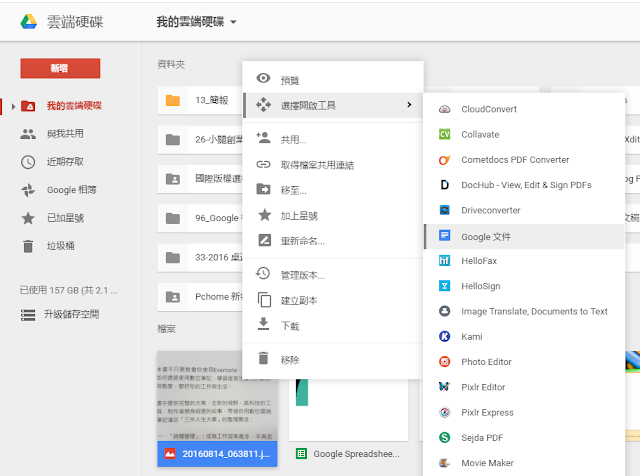Open the Pchome shared folder
Viewport: 640px width, 476px height.
(200, 297)
